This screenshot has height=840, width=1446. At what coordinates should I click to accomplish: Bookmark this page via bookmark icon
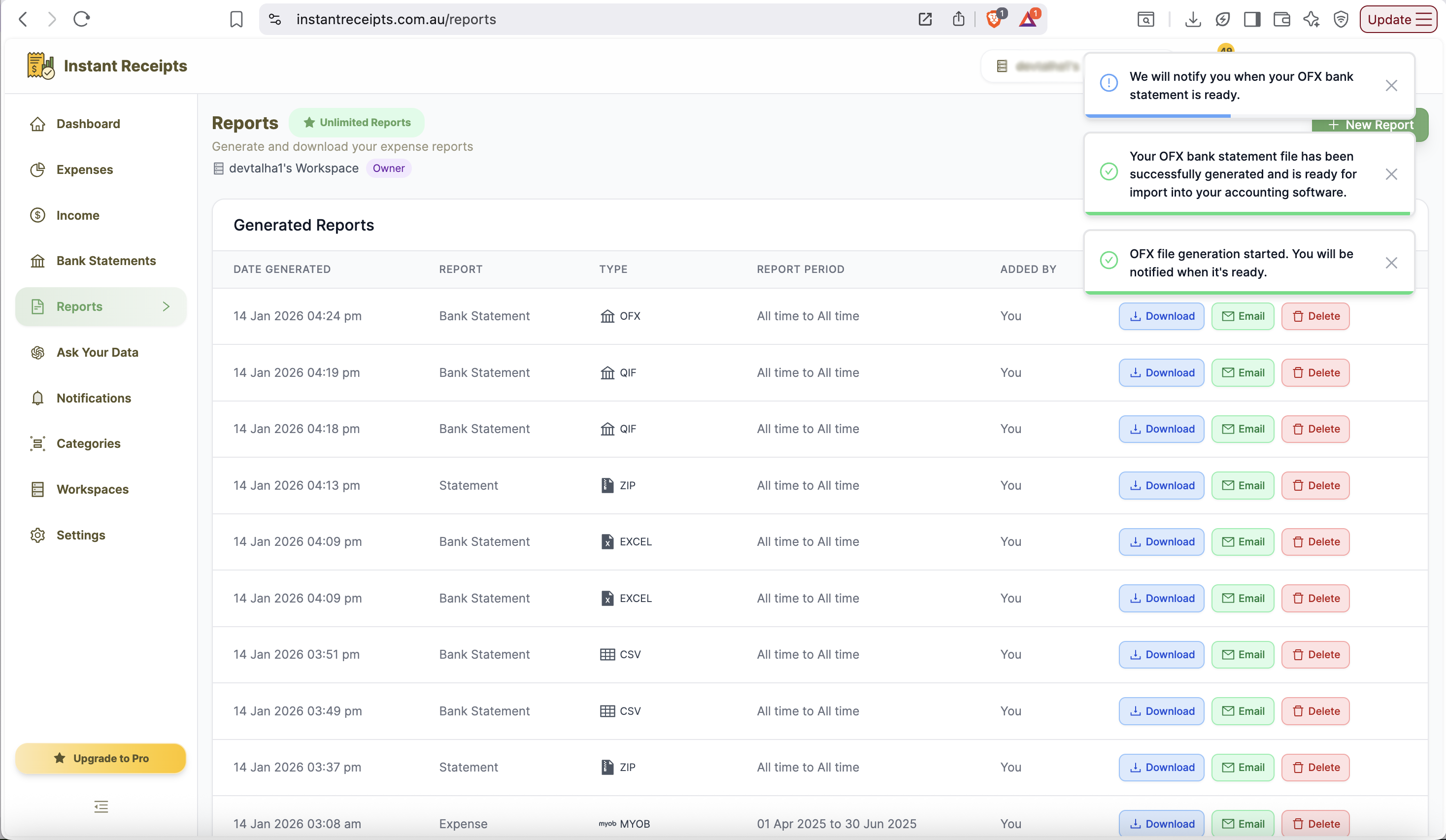pos(236,19)
